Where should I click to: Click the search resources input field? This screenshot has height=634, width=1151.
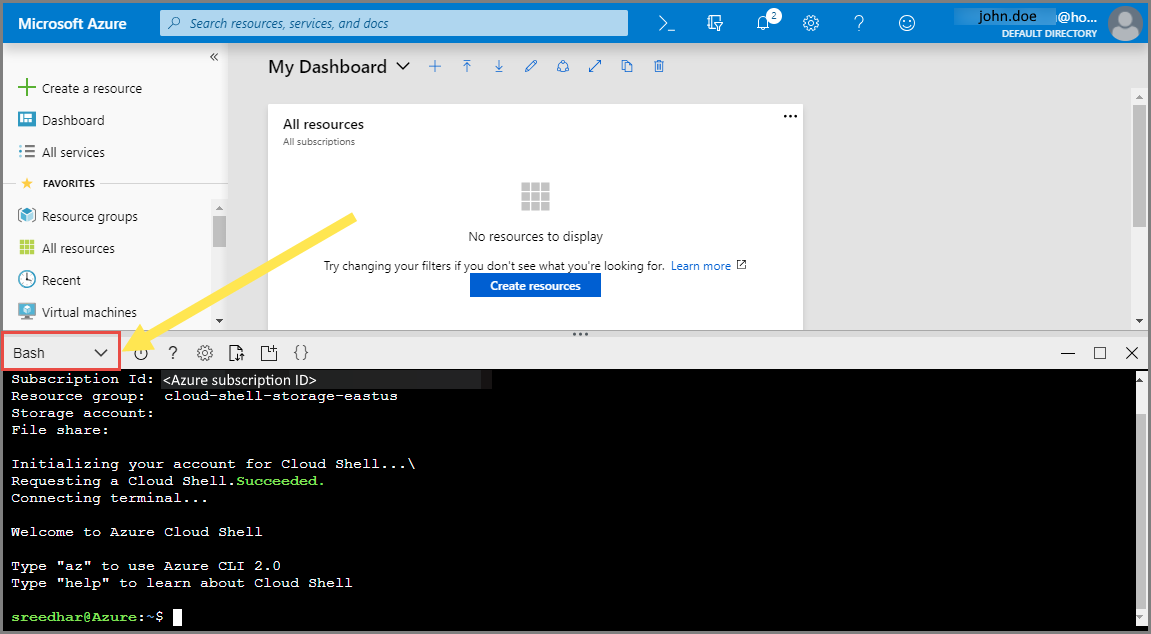[x=394, y=23]
